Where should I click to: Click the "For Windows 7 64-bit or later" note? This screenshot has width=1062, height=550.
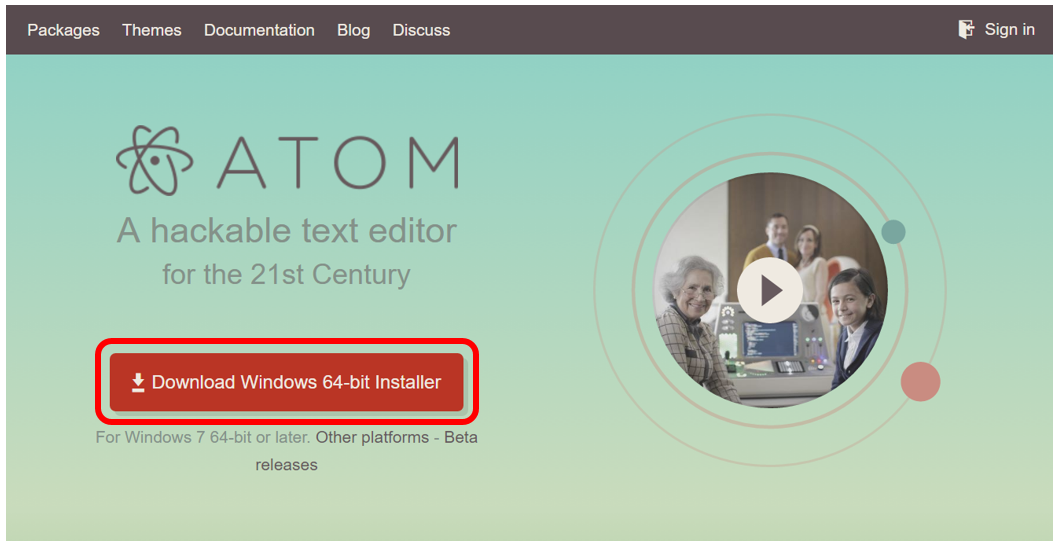click(x=203, y=437)
